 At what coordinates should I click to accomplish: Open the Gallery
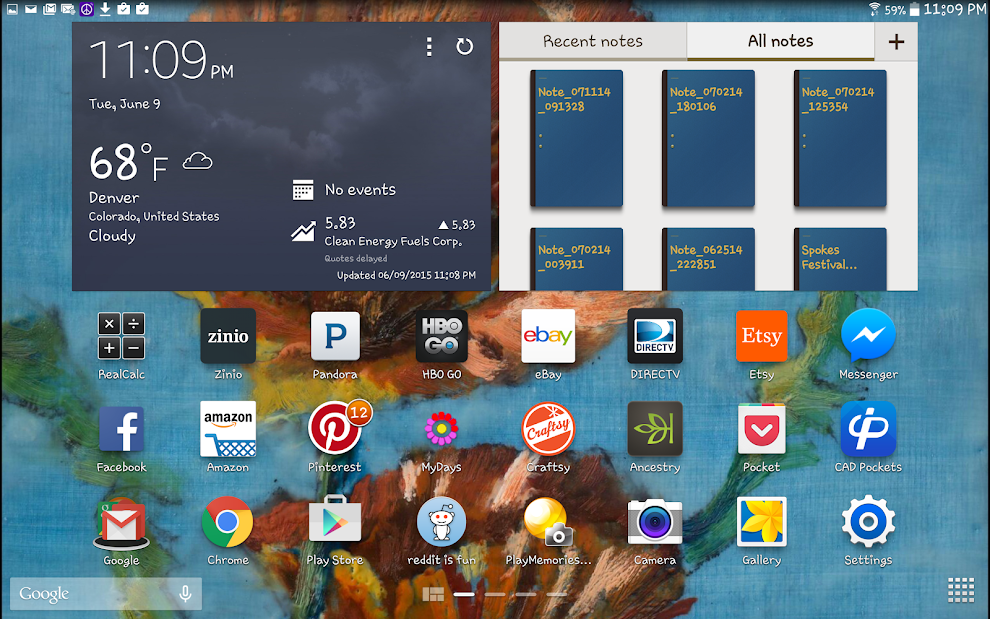[761, 522]
